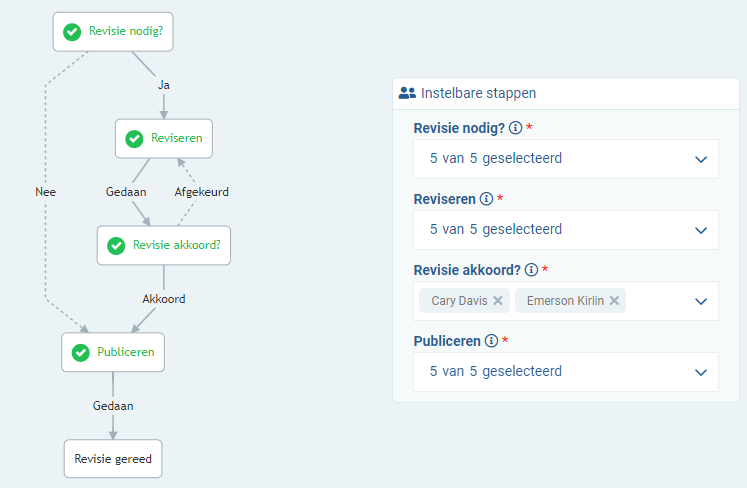Remove Cary Davis from Revisie akkoord?

[x=497, y=300]
